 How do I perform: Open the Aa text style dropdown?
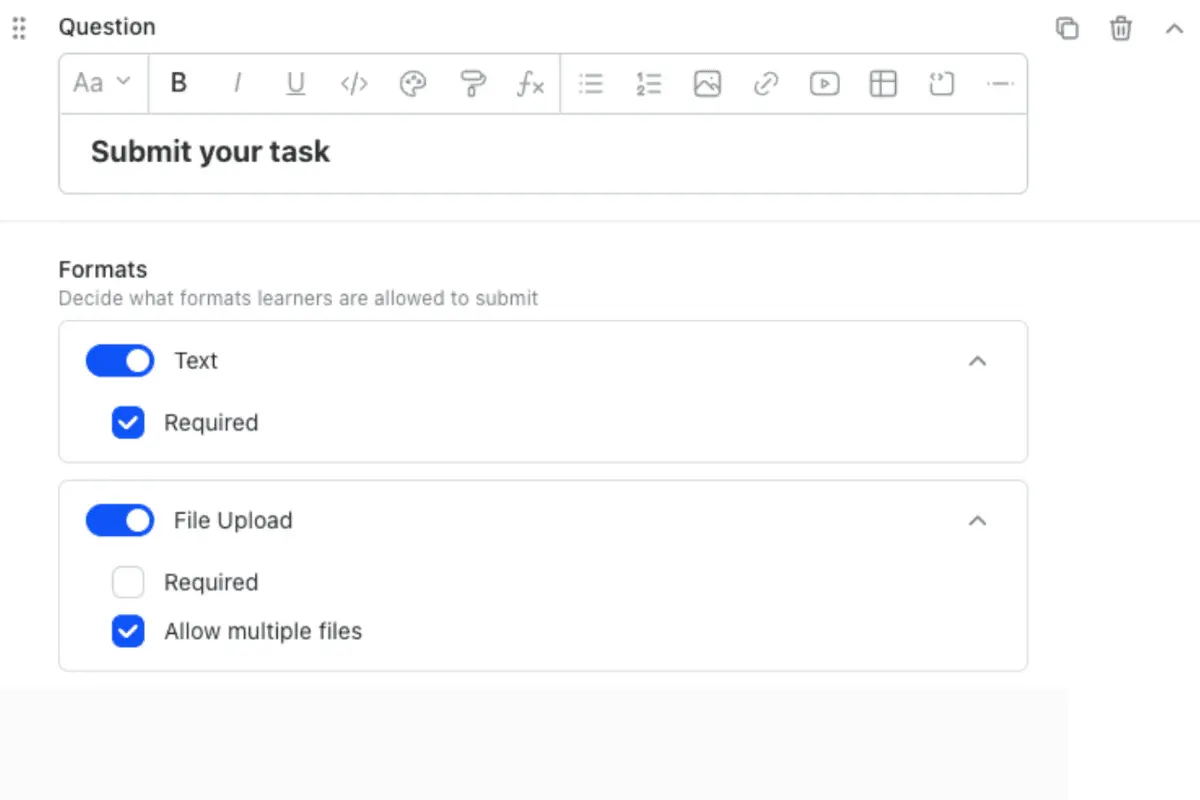pos(103,83)
